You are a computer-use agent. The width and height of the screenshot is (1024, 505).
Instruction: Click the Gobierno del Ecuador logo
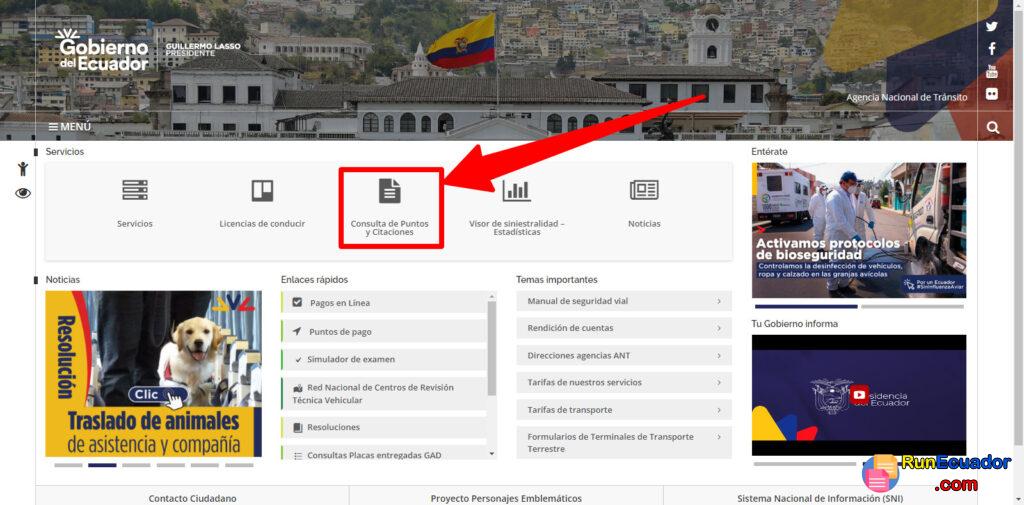pyautogui.click(x=103, y=50)
